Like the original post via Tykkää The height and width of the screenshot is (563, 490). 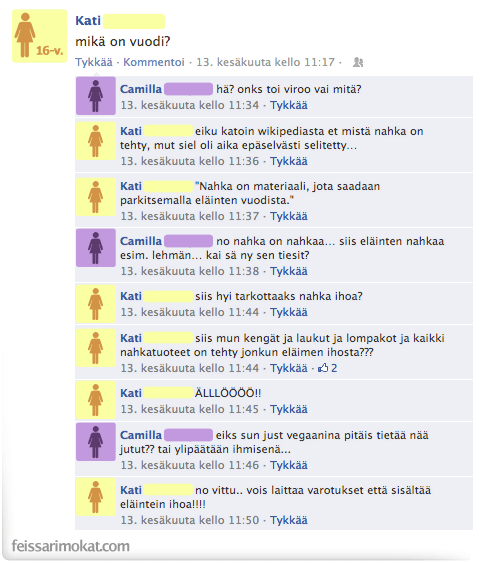click(x=94, y=62)
